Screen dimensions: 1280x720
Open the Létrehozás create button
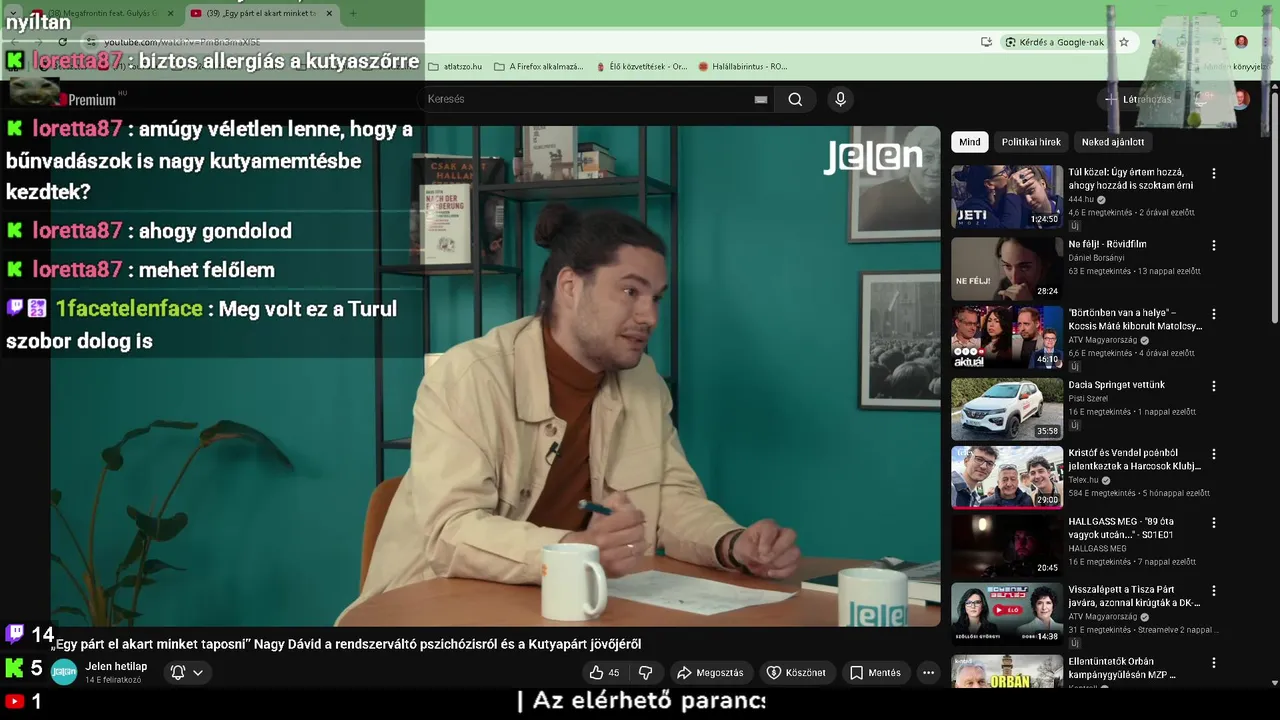1137,99
